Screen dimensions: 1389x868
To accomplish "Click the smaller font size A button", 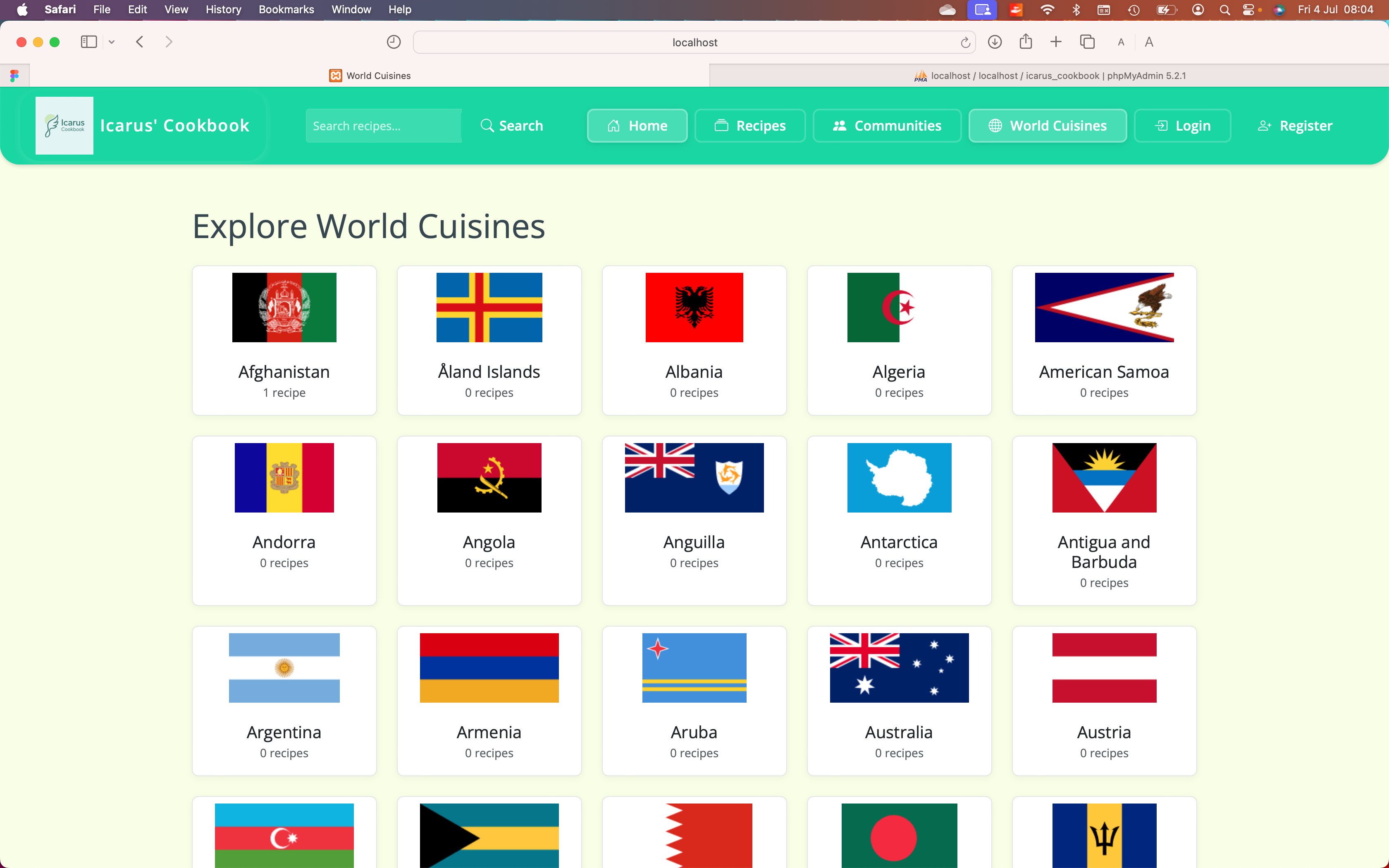I will coord(1120,41).
